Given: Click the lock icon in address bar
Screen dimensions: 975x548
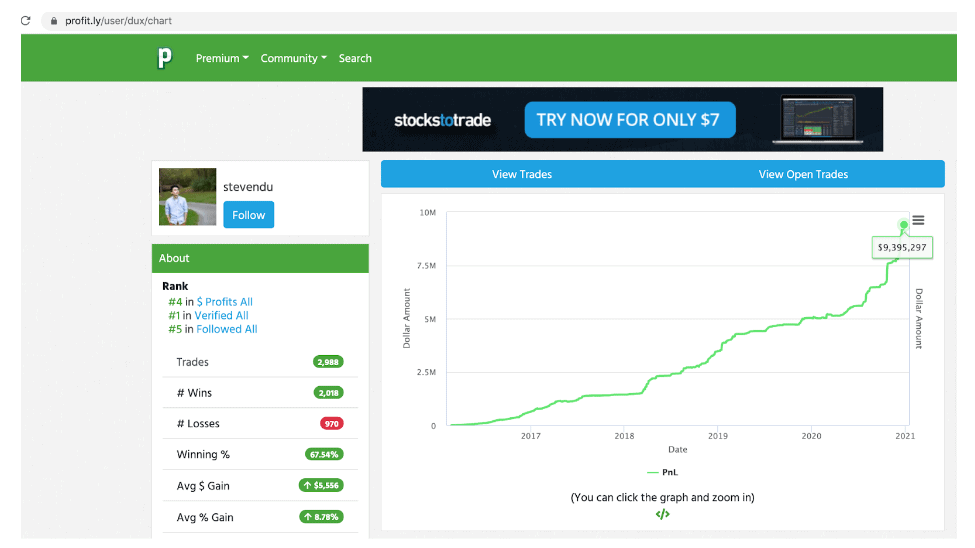Looking at the screenshot, I should 54,21.
